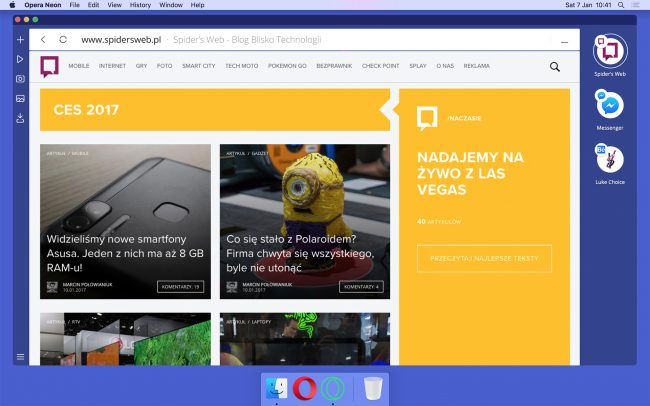Open the RTV article thumbnail with LG booth
This screenshot has height=406, width=650.
click(125, 339)
